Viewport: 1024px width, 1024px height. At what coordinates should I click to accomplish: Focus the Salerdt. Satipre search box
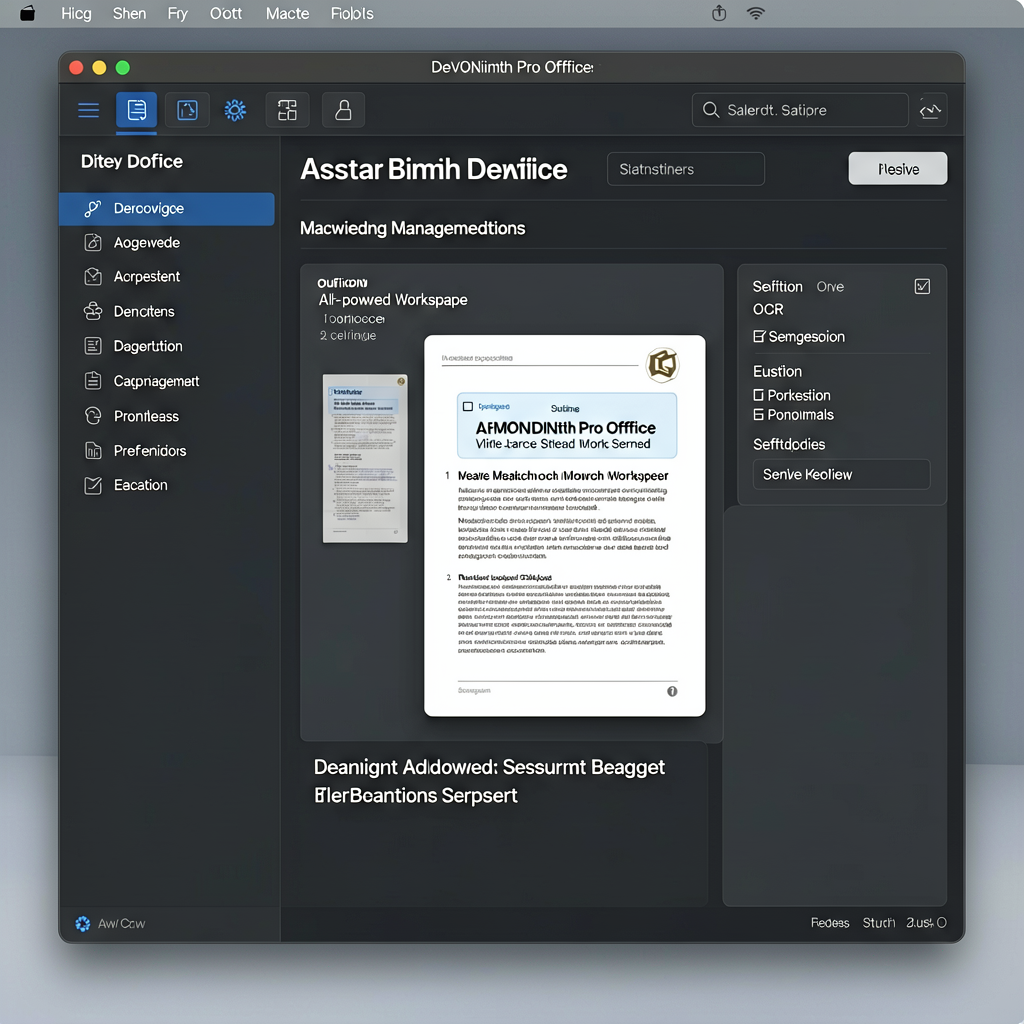tap(800, 110)
